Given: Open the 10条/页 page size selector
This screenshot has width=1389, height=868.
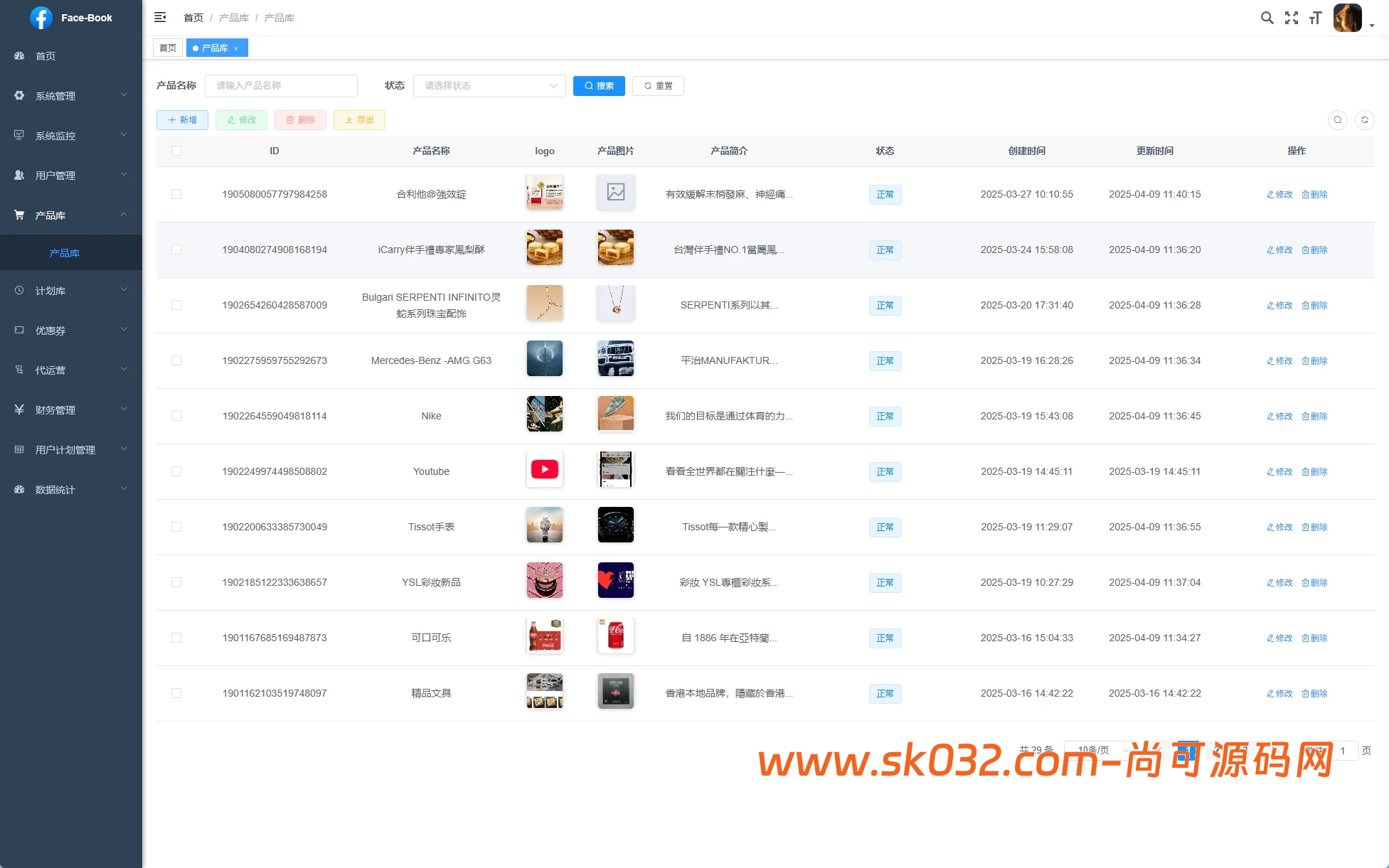Looking at the screenshot, I should pyautogui.click(x=1095, y=750).
